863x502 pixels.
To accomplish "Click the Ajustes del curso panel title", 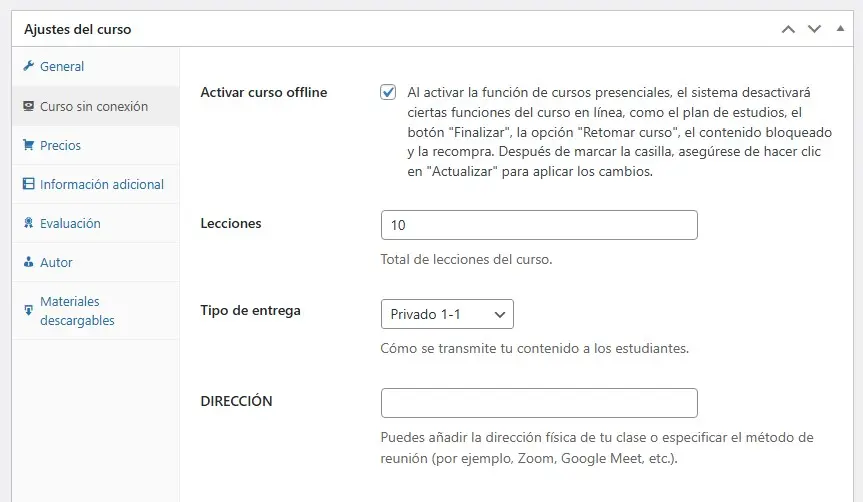I will pos(77,29).
